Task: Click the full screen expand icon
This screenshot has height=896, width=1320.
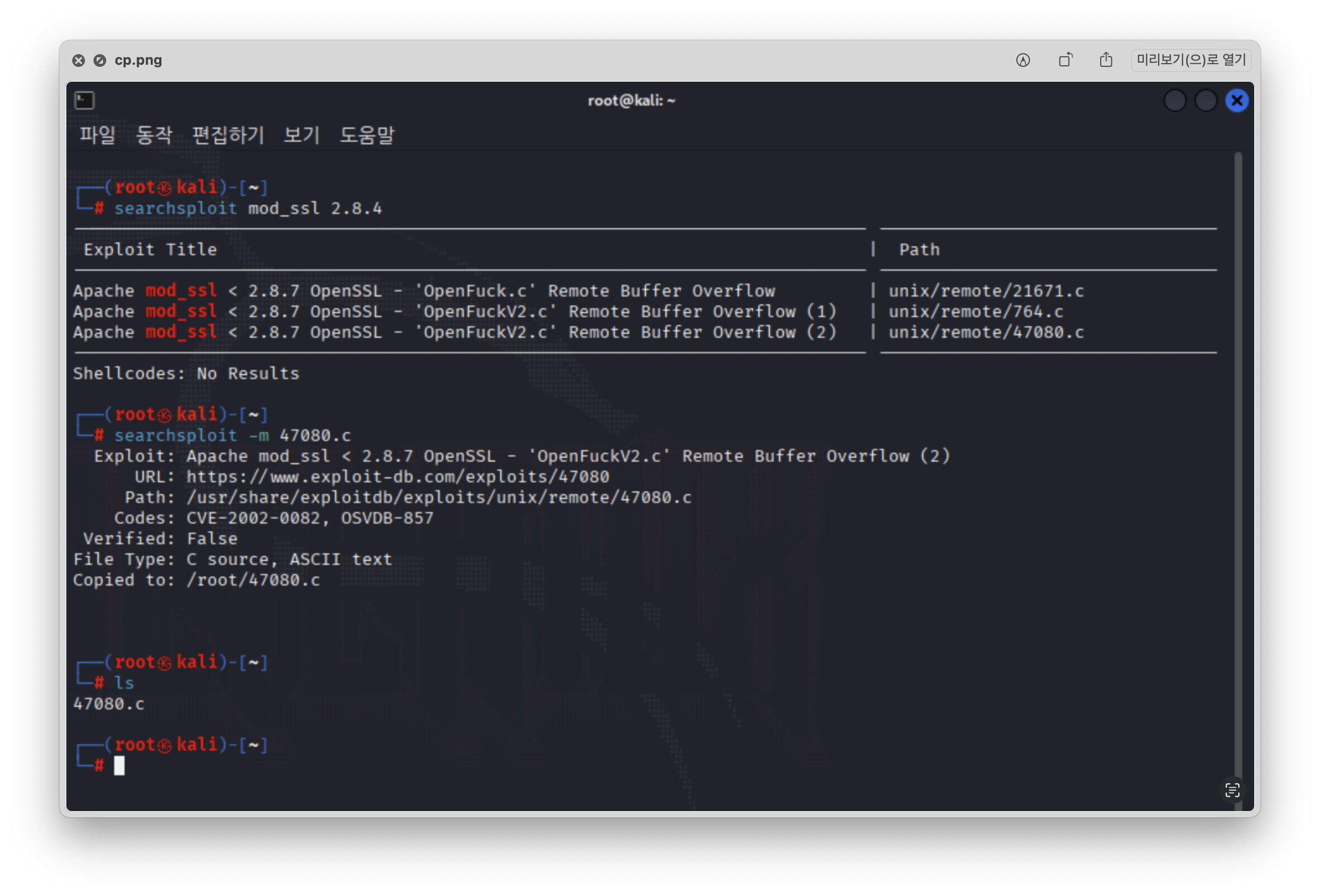Action: pyautogui.click(x=99, y=60)
